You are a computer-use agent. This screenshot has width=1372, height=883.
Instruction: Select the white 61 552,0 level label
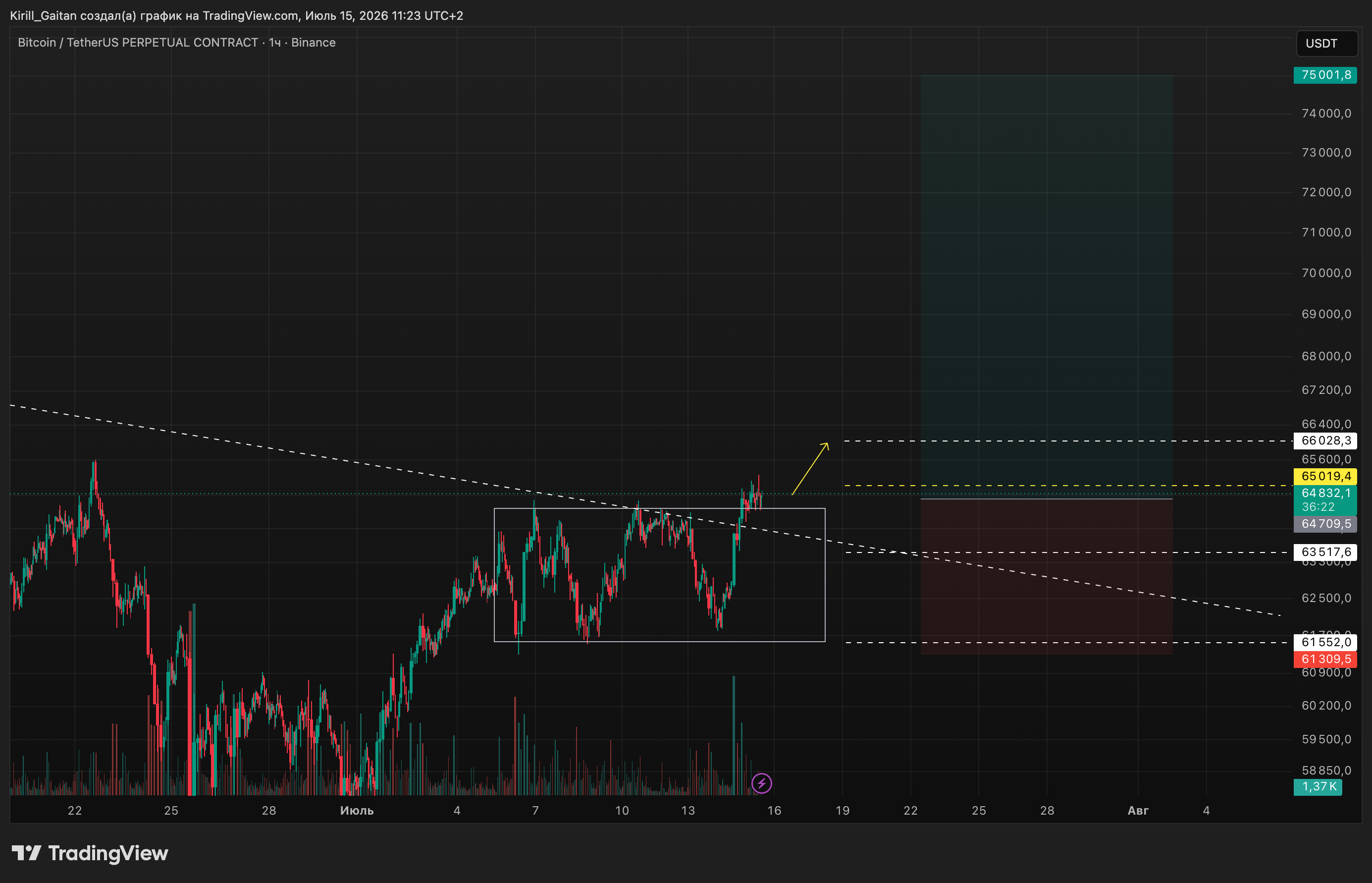point(1325,642)
